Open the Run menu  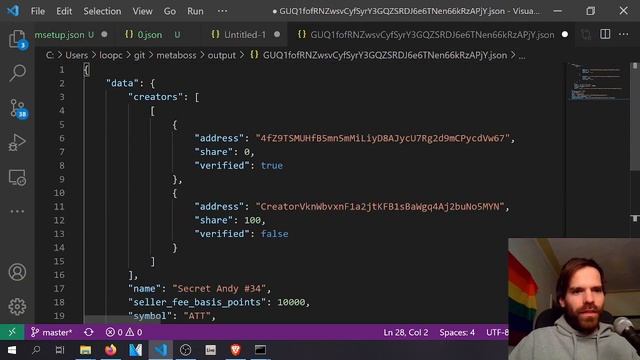(x=195, y=11)
